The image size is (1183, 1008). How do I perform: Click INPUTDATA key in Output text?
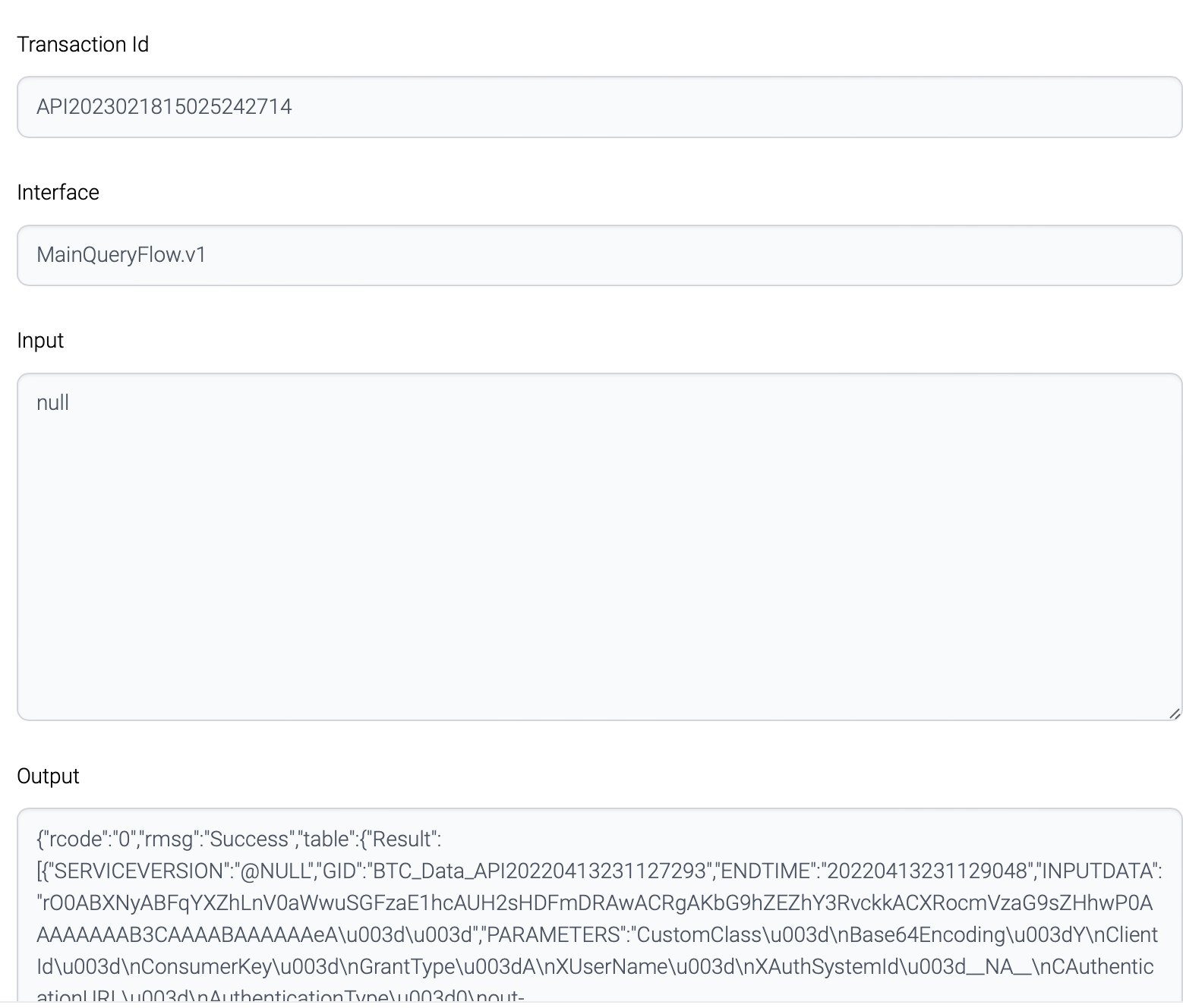pos(1098,871)
